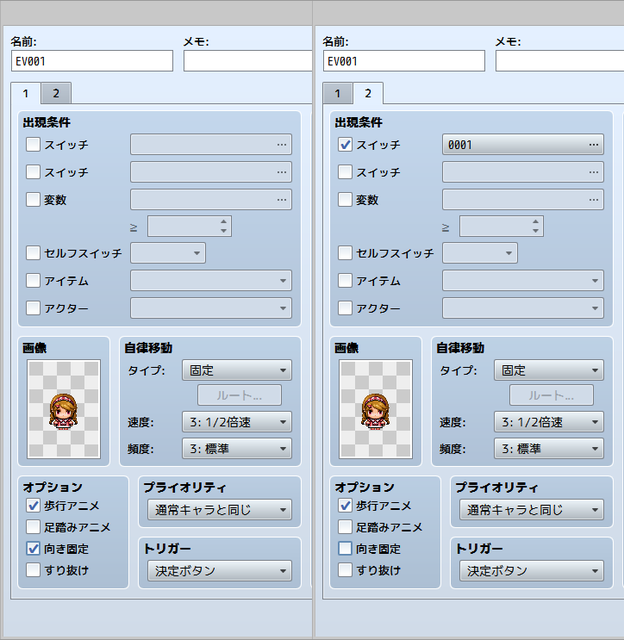Toggle アクター checkbox in left panel
Screen dimensions: 624x640
point(33,308)
